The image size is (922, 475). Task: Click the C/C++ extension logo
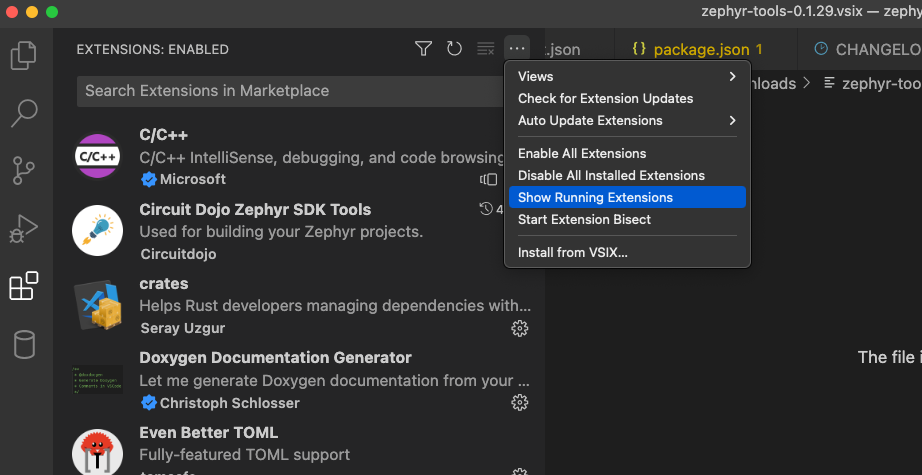tap(98, 156)
